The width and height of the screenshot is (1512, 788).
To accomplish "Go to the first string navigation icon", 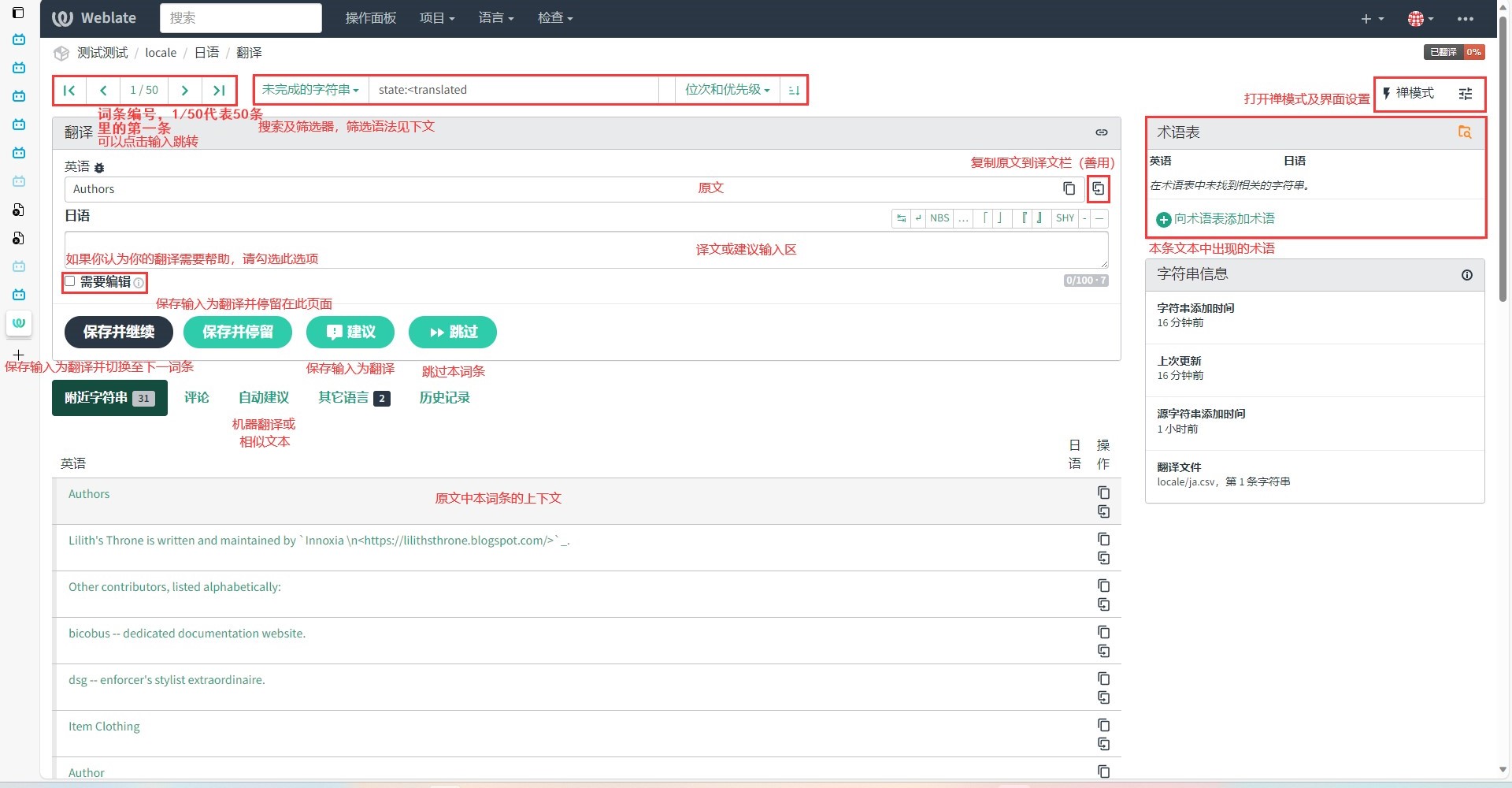I will tap(69, 91).
